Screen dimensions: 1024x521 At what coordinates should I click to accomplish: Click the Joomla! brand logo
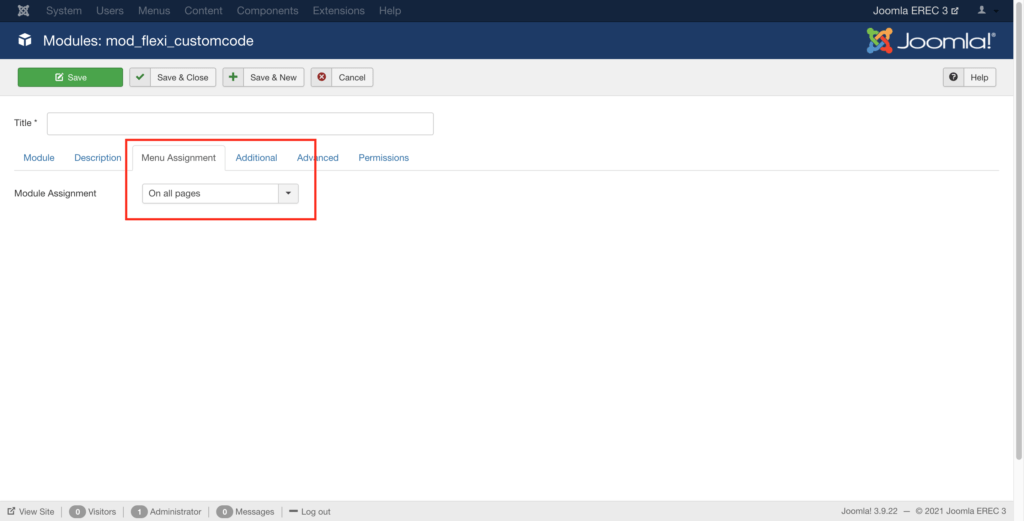931,40
